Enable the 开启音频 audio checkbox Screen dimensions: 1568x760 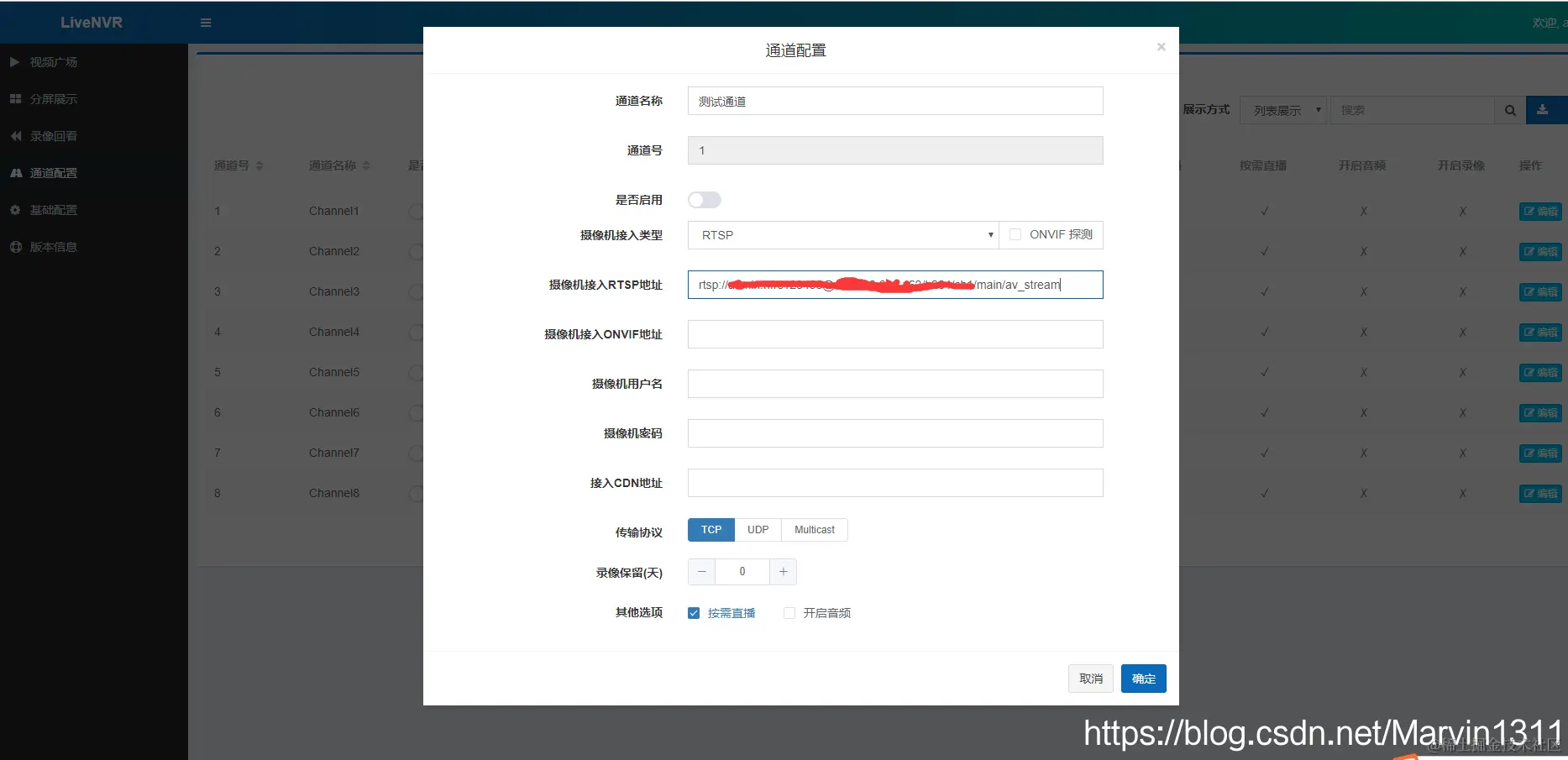coord(789,612)
